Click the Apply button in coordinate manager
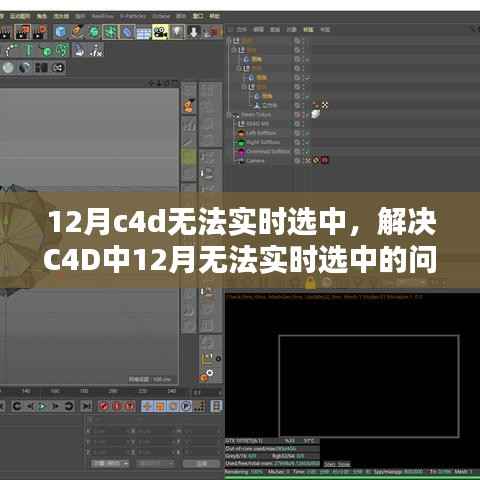Image resolution: width=480 pixels, height=480 pixels. 202,463
